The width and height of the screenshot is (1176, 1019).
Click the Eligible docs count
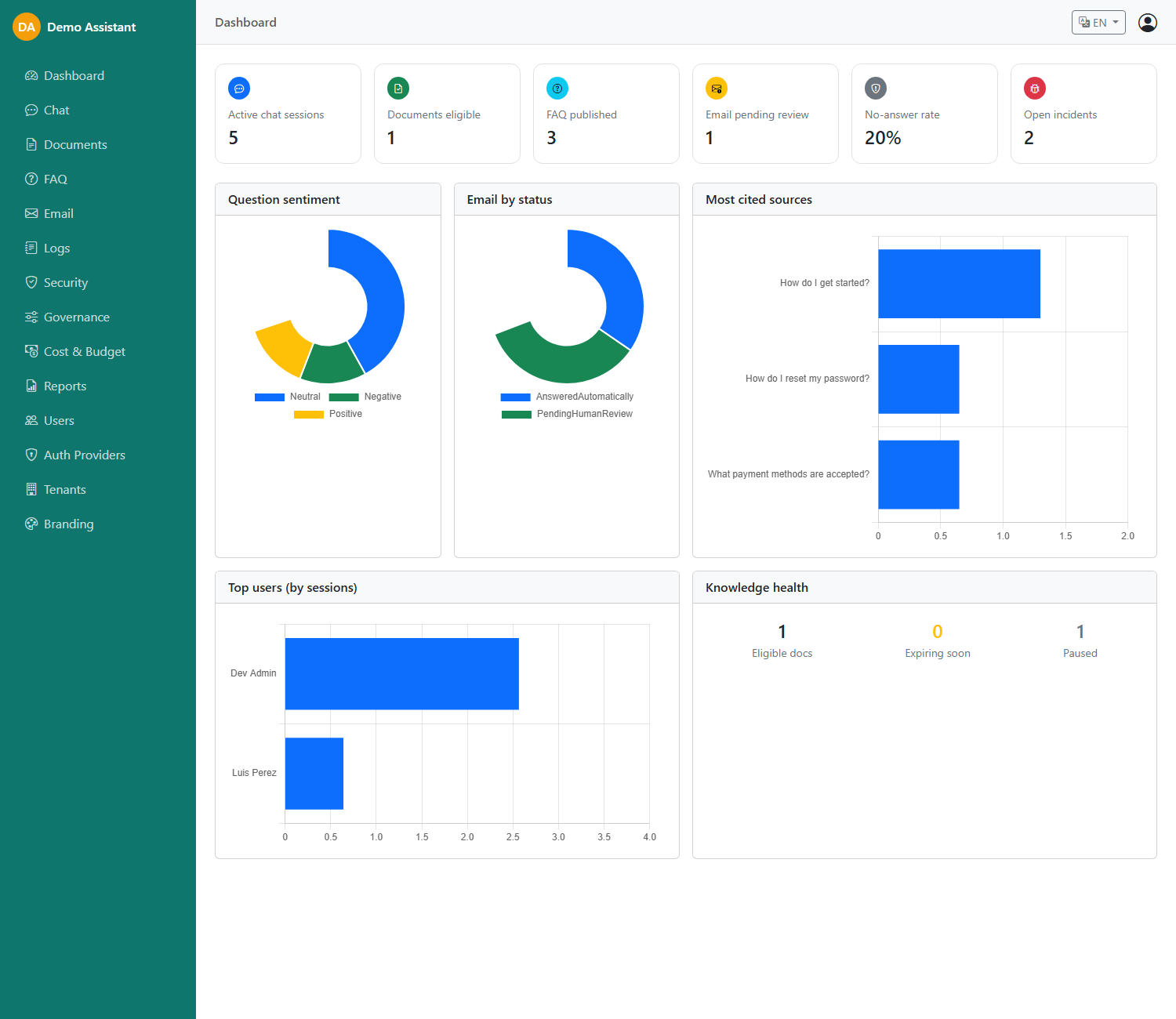pos(782,632)
